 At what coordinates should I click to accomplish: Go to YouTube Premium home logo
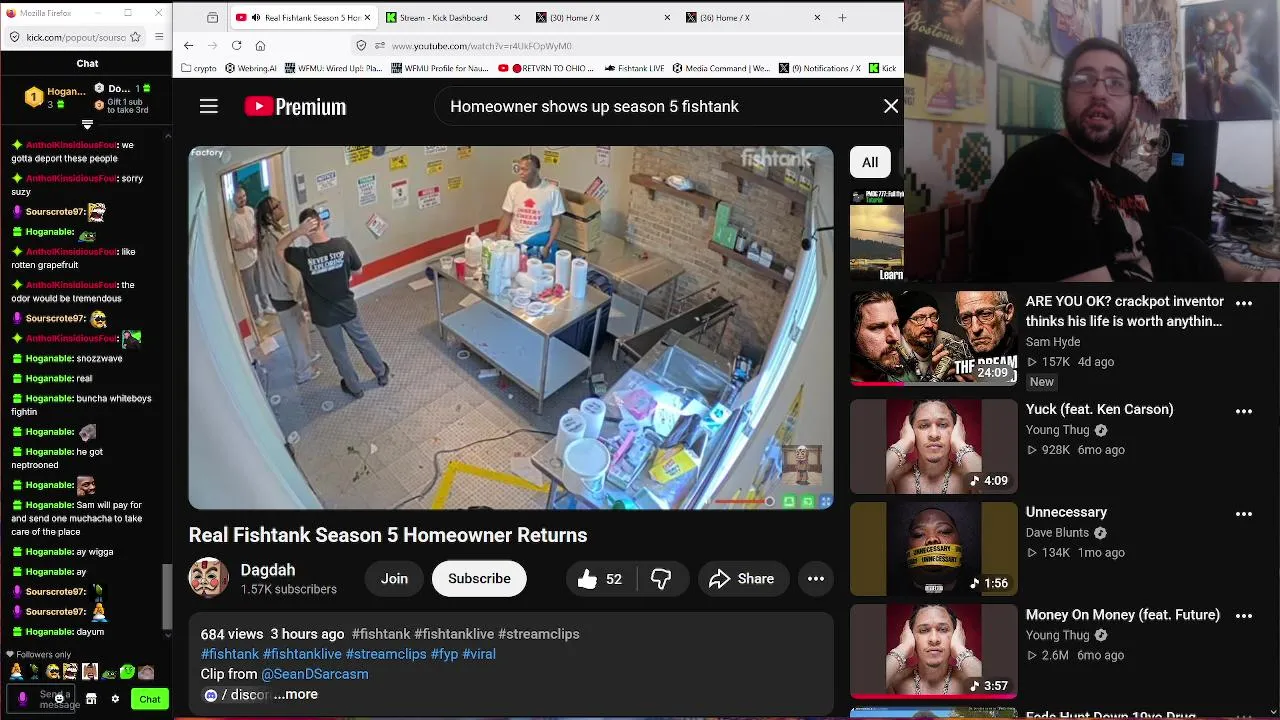click(295, 106)
